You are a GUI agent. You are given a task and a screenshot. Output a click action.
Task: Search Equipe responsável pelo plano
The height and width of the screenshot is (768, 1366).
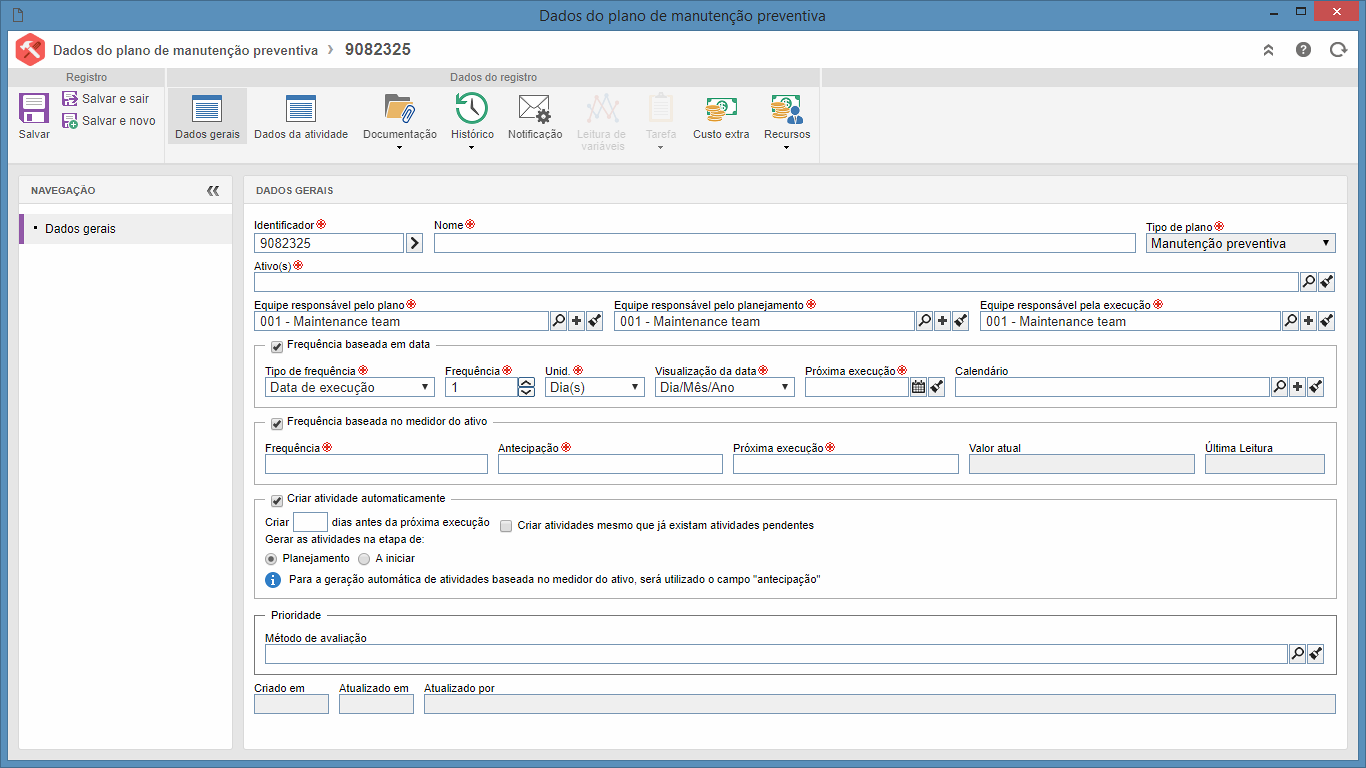558,321
